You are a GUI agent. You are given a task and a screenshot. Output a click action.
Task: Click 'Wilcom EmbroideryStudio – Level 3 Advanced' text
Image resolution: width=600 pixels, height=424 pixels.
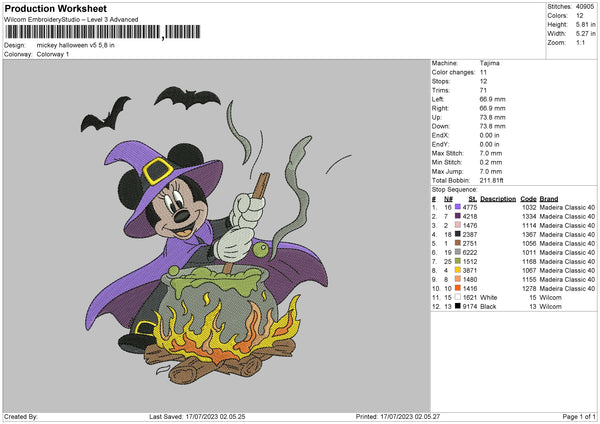pos(71,20)
